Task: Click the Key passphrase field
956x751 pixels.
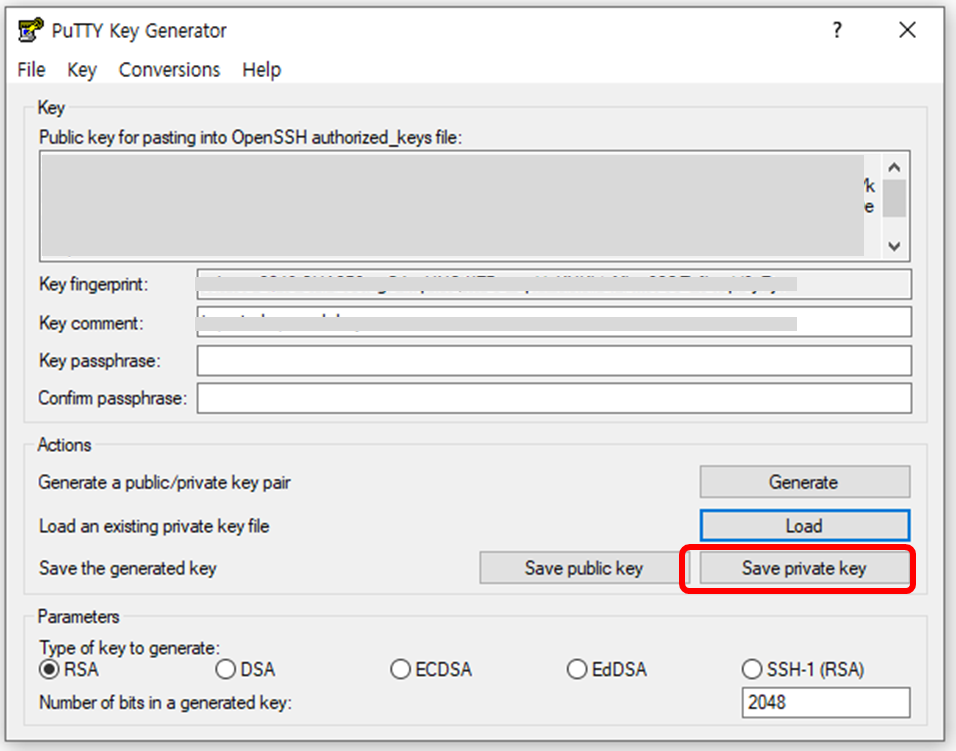Action: 554,361
